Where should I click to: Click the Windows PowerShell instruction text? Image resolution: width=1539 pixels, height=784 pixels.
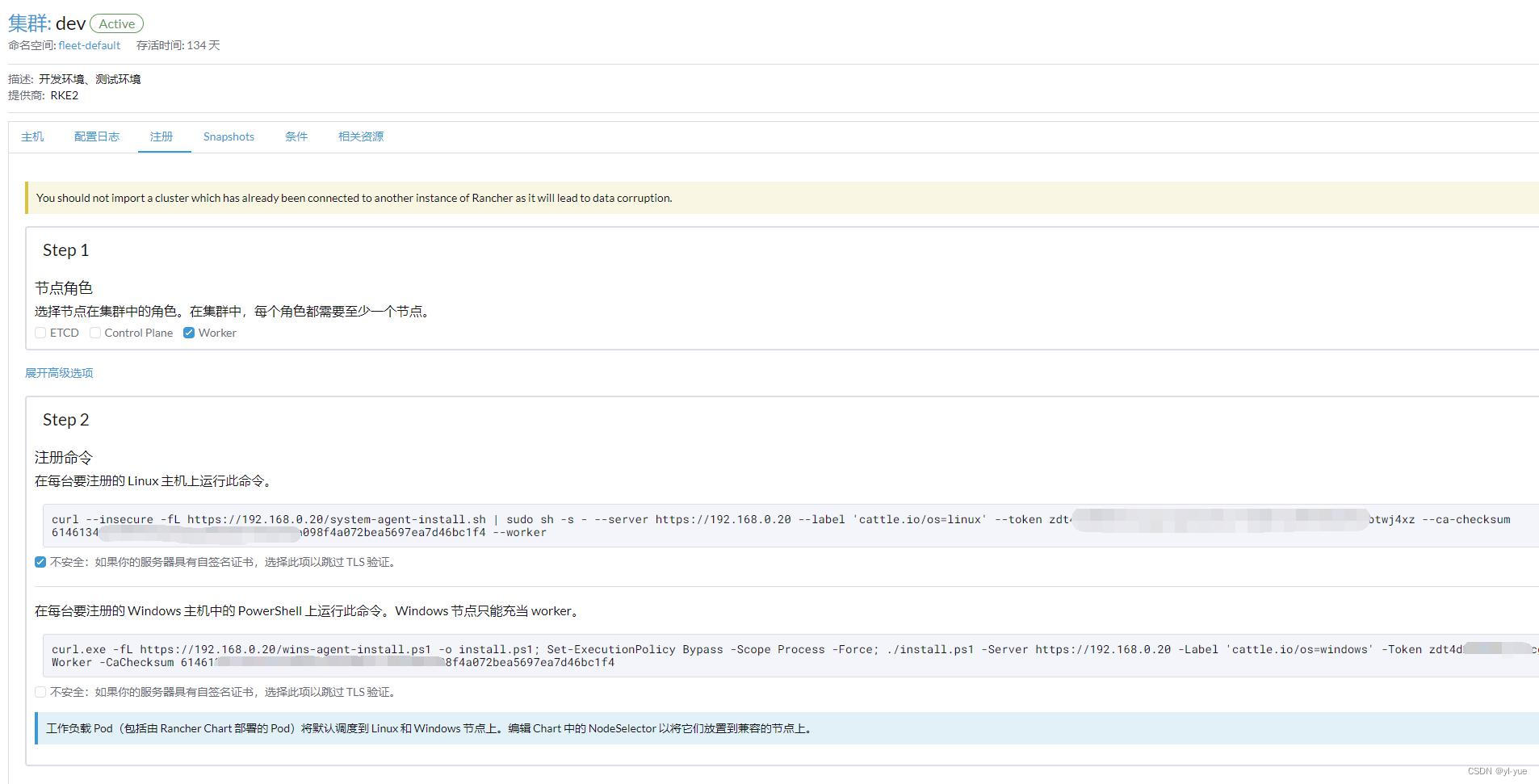coord(308,611)
